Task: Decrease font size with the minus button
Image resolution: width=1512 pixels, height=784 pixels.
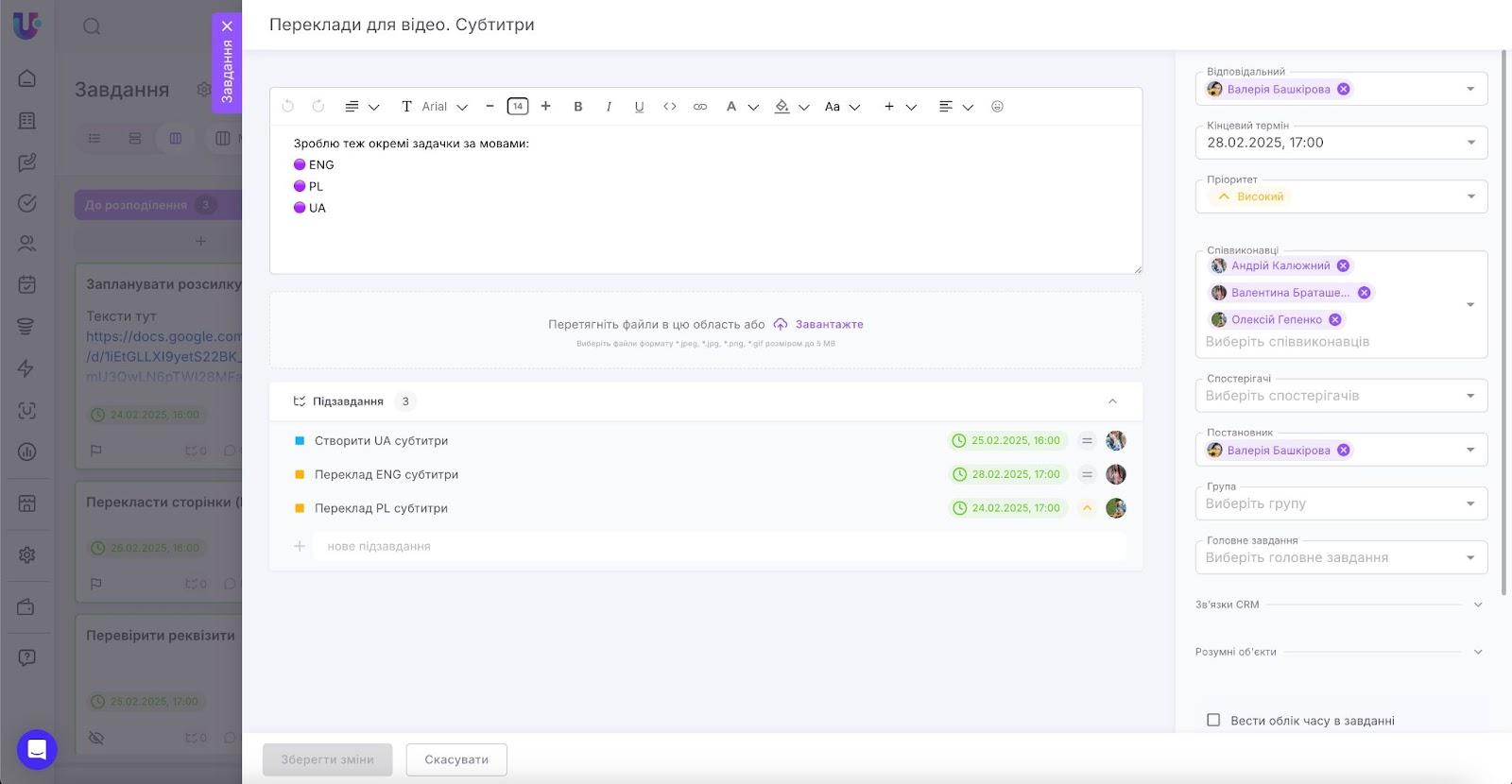Action: [x=490, y=107]
